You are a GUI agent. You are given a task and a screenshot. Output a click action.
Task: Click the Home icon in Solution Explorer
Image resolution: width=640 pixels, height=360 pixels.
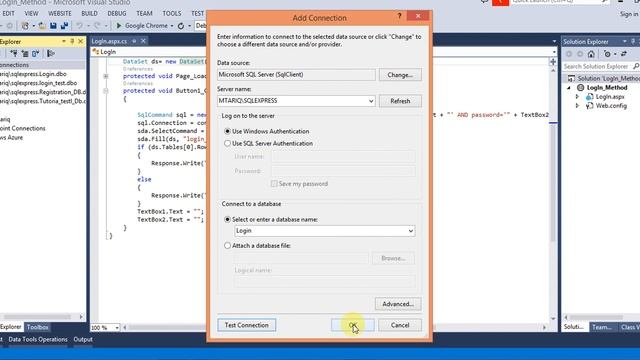591,54
